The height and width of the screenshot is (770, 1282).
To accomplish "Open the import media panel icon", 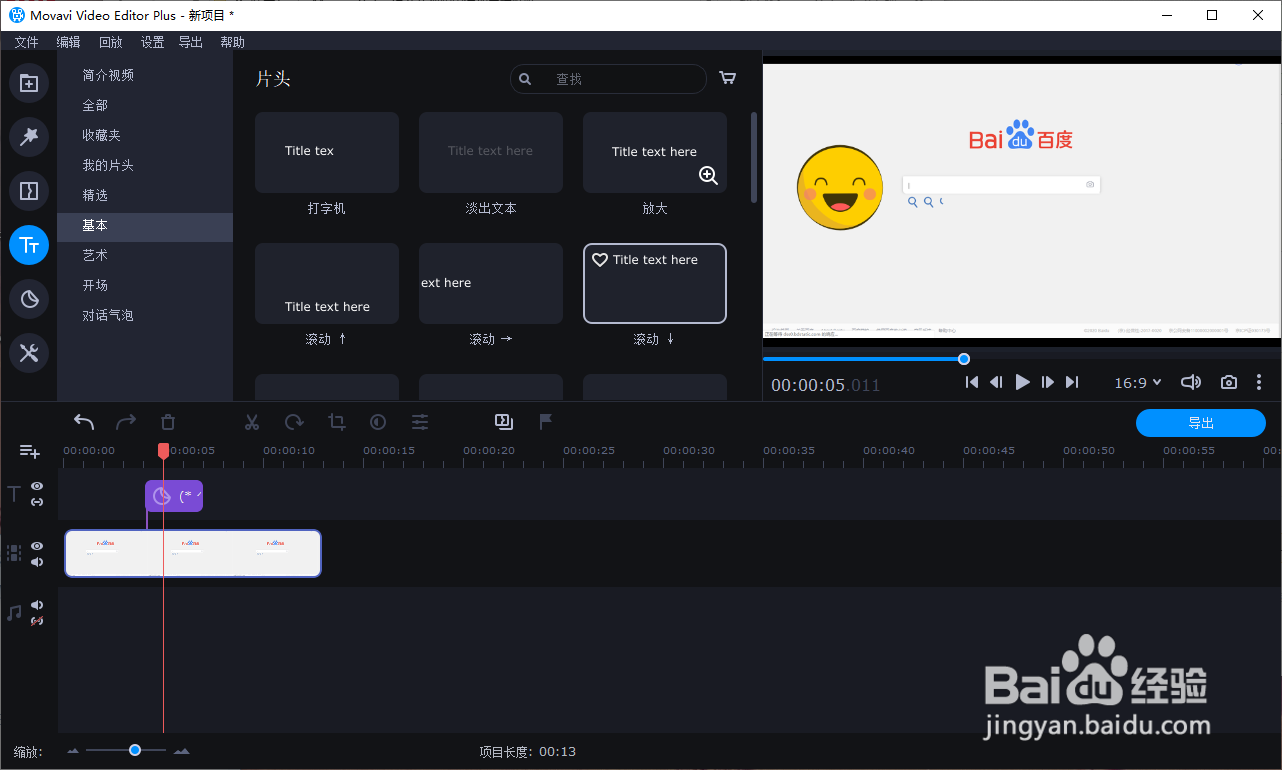I will pos(29,83).
